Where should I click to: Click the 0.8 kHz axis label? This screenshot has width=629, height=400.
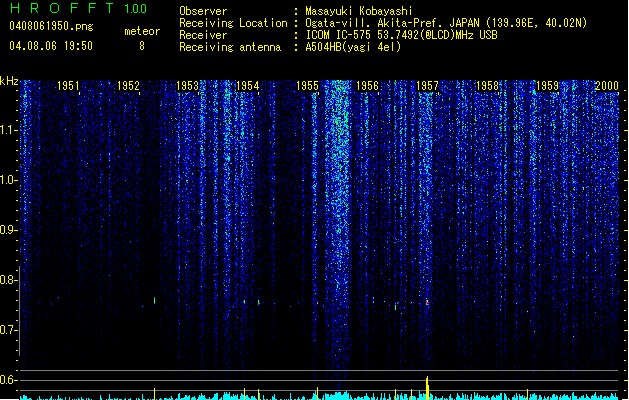click(x=8, y=280)
